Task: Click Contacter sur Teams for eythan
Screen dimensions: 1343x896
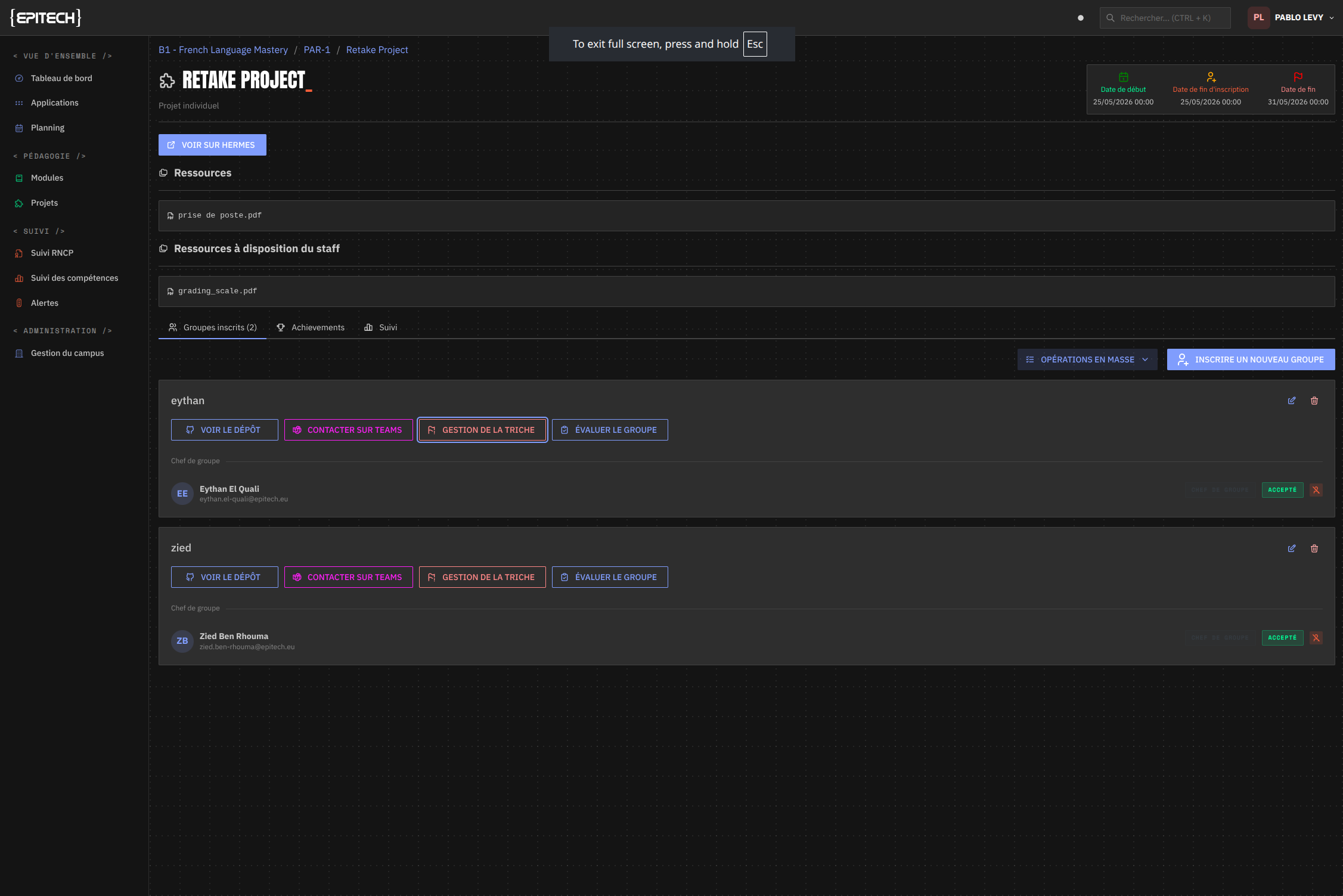Action: 348,430
